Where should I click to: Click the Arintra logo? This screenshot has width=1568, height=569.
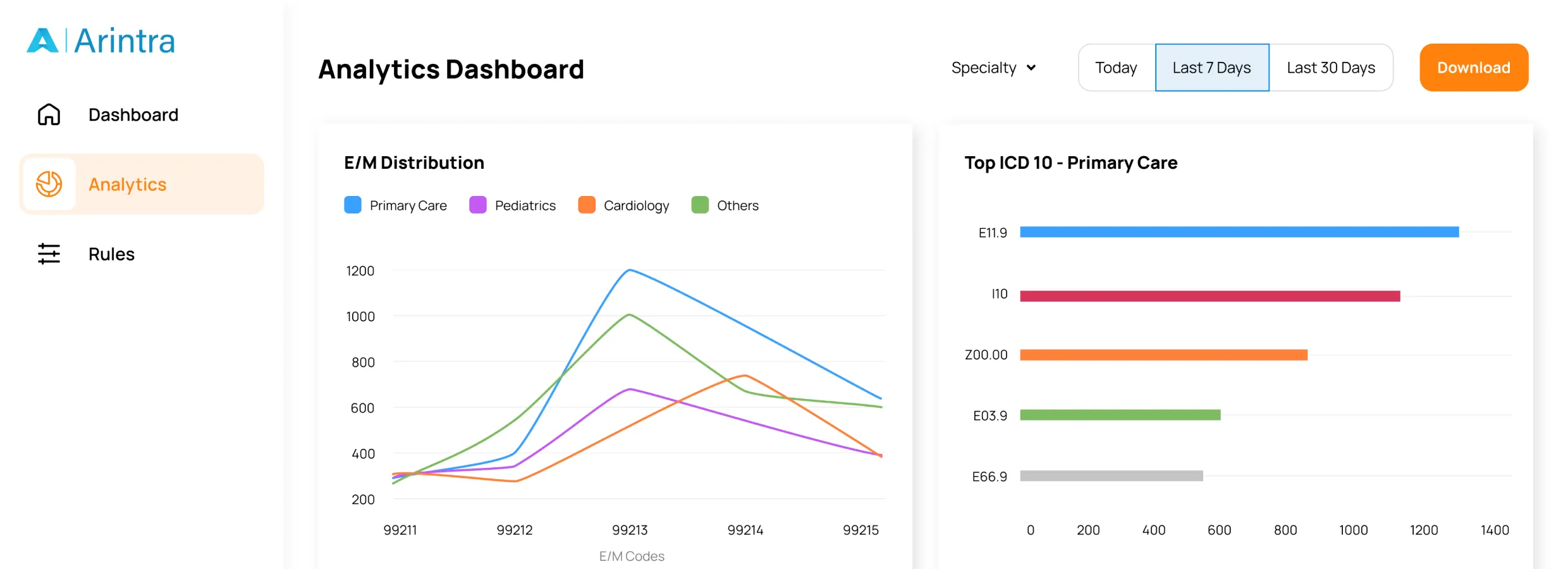(x=101, y=39)
